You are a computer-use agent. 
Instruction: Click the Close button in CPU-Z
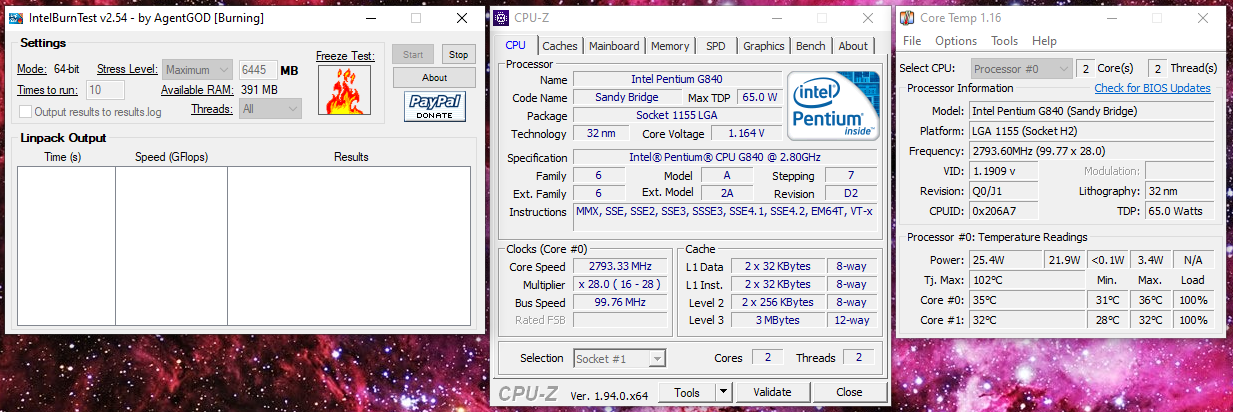849,392
